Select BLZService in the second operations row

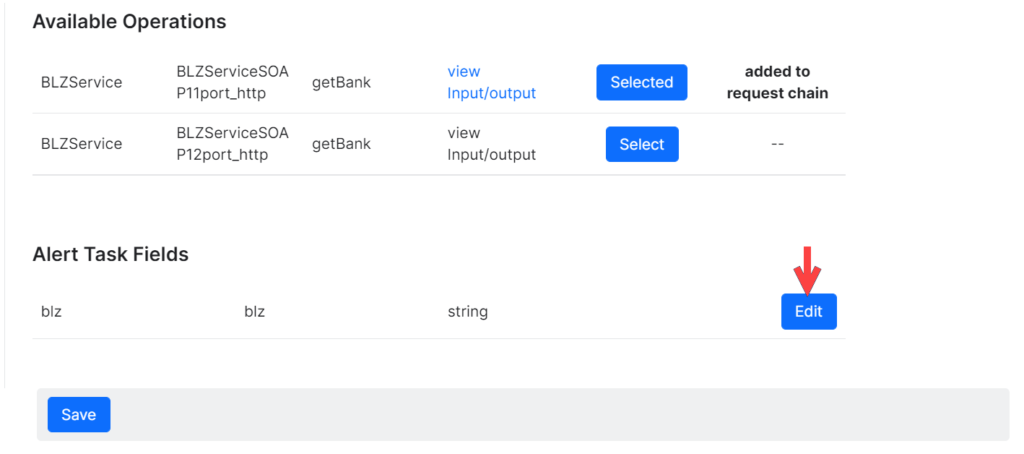point(81,143)
